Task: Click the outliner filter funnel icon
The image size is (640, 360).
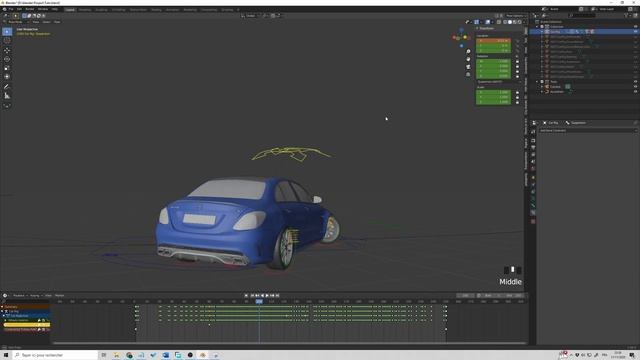Action: [626, 16]
